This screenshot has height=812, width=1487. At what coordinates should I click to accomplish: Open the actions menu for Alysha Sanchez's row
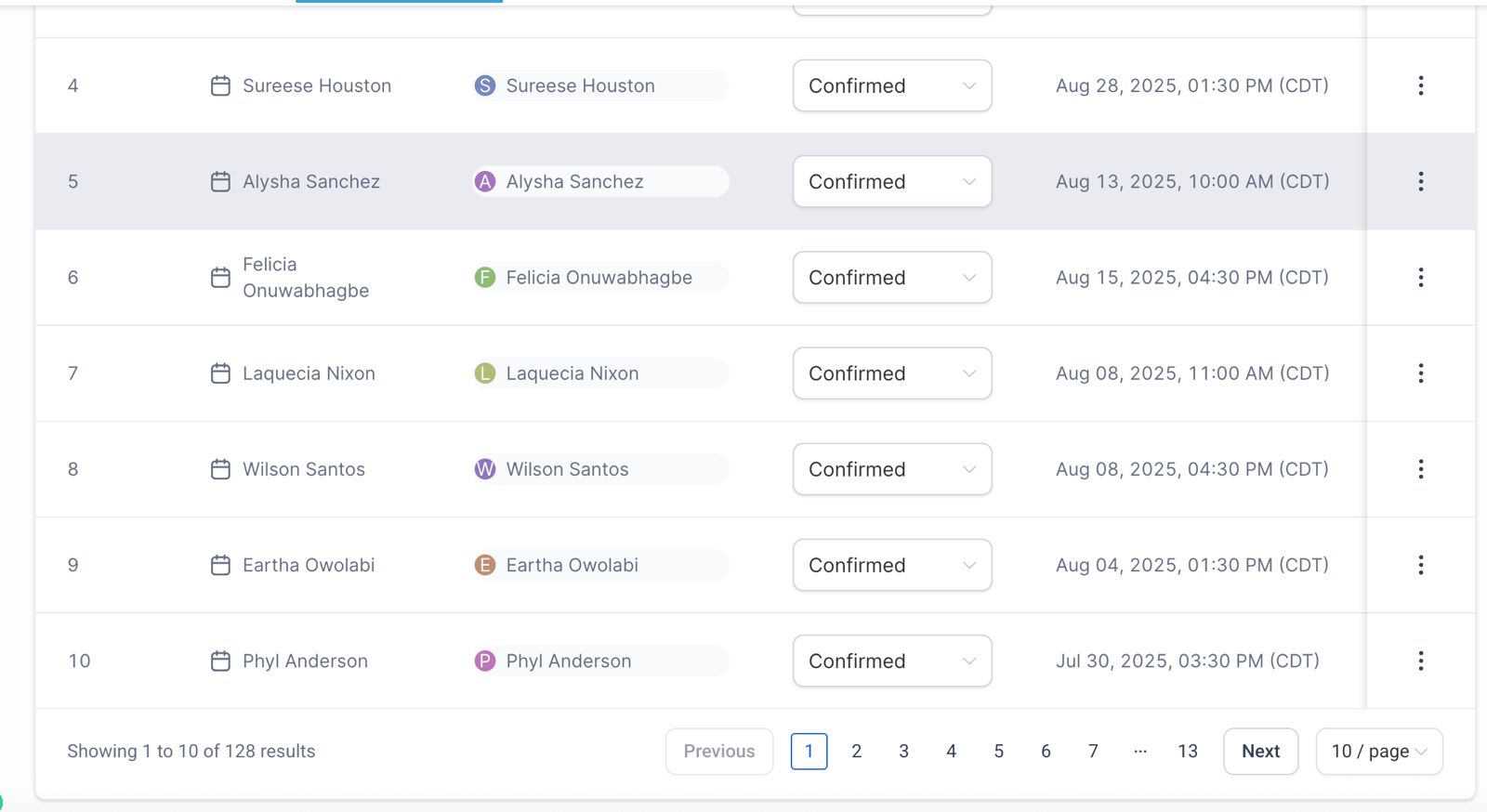click(x=1420, y=181)
